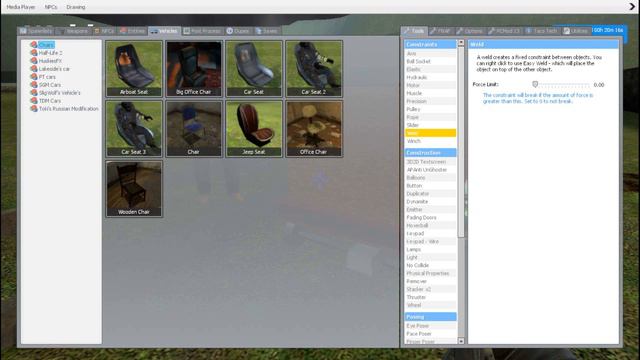Click the icon beside SGM Cars
640x360 pixels.
(x=34, y=84)
